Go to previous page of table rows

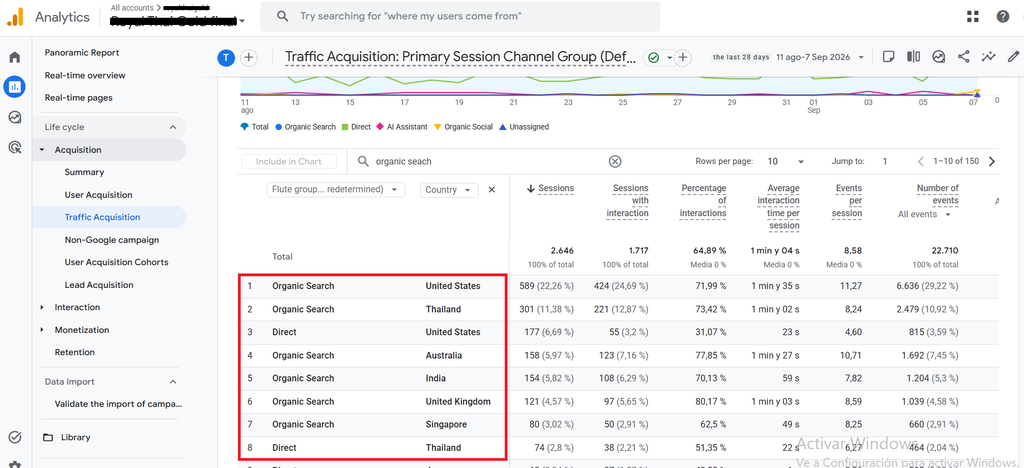(x=921, y=161)
